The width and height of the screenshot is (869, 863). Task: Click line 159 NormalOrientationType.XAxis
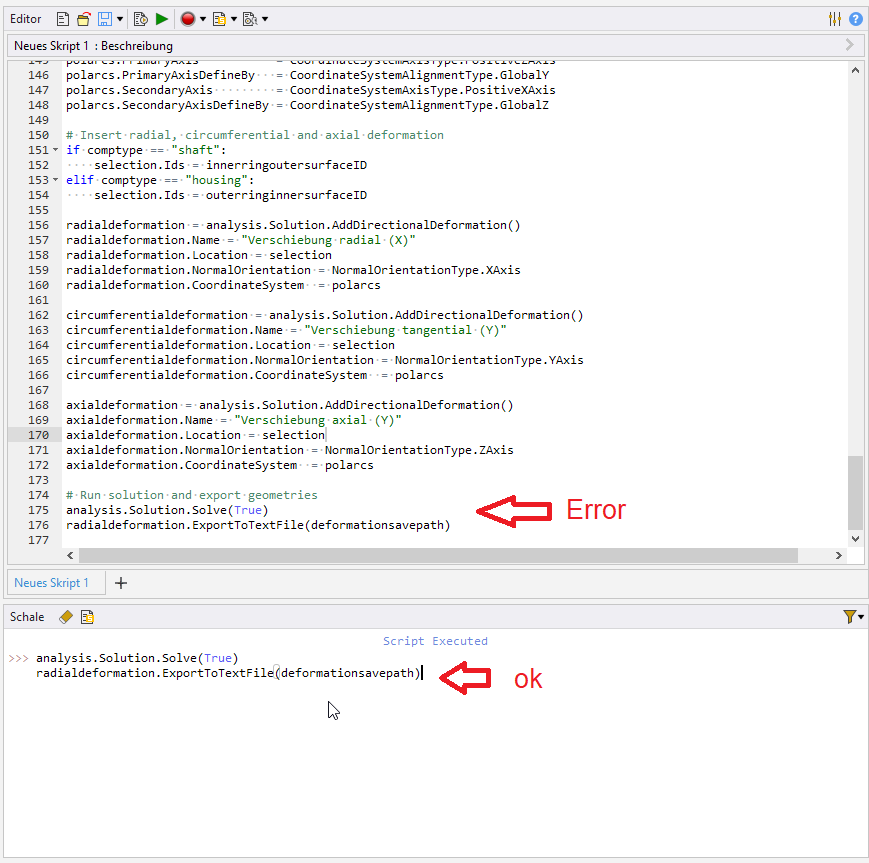pos(426,270)
